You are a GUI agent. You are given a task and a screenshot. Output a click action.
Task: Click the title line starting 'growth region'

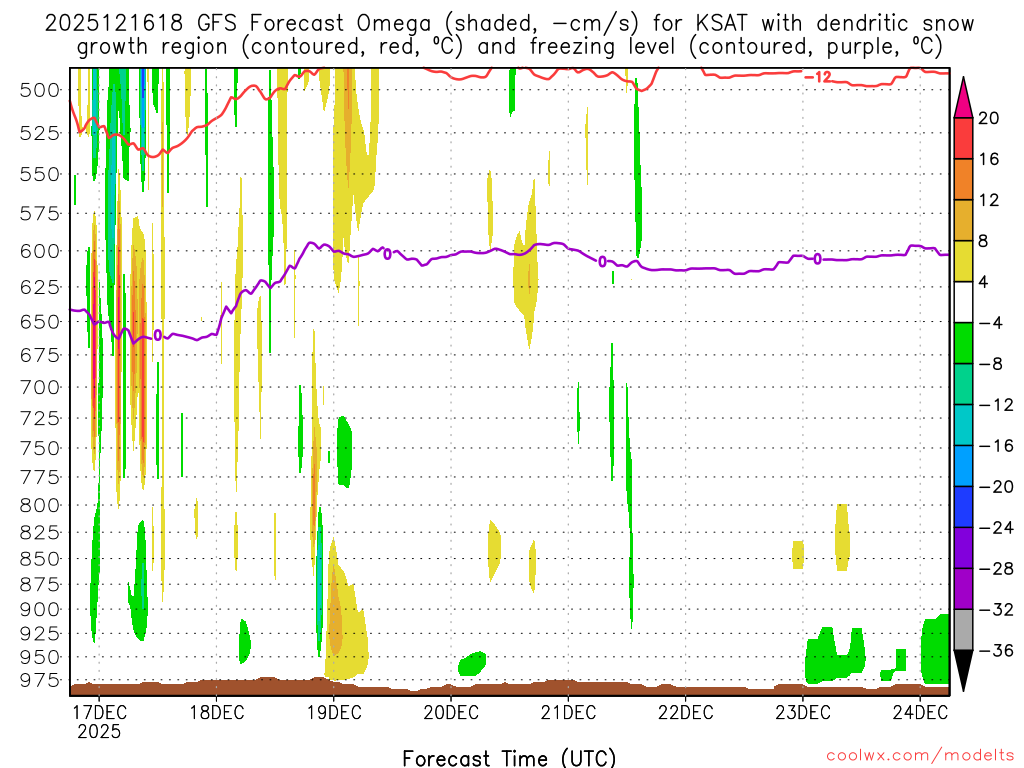point(509,47)
